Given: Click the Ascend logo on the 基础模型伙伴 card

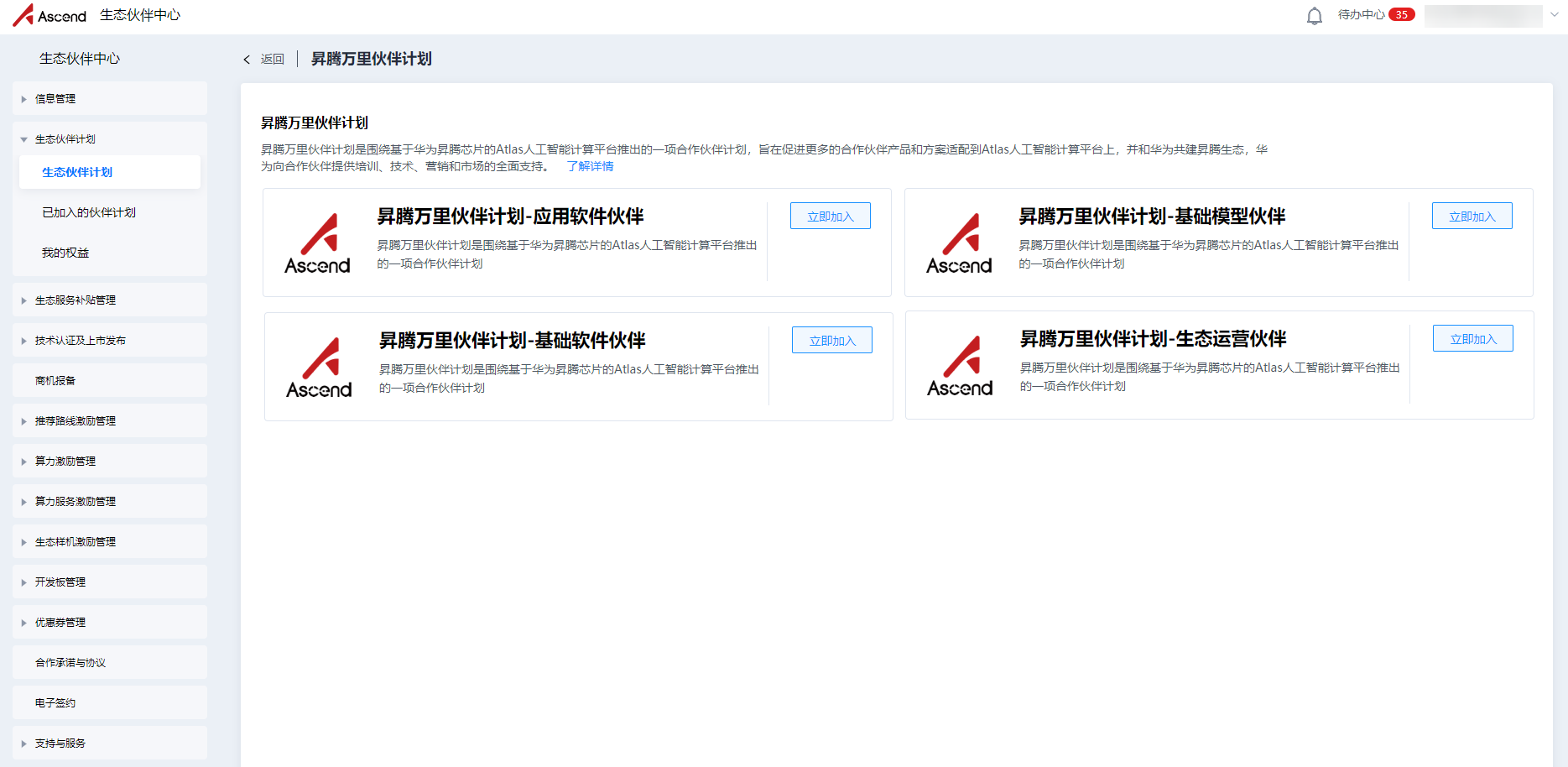Looking at the screenshot, I should (959, 243).
